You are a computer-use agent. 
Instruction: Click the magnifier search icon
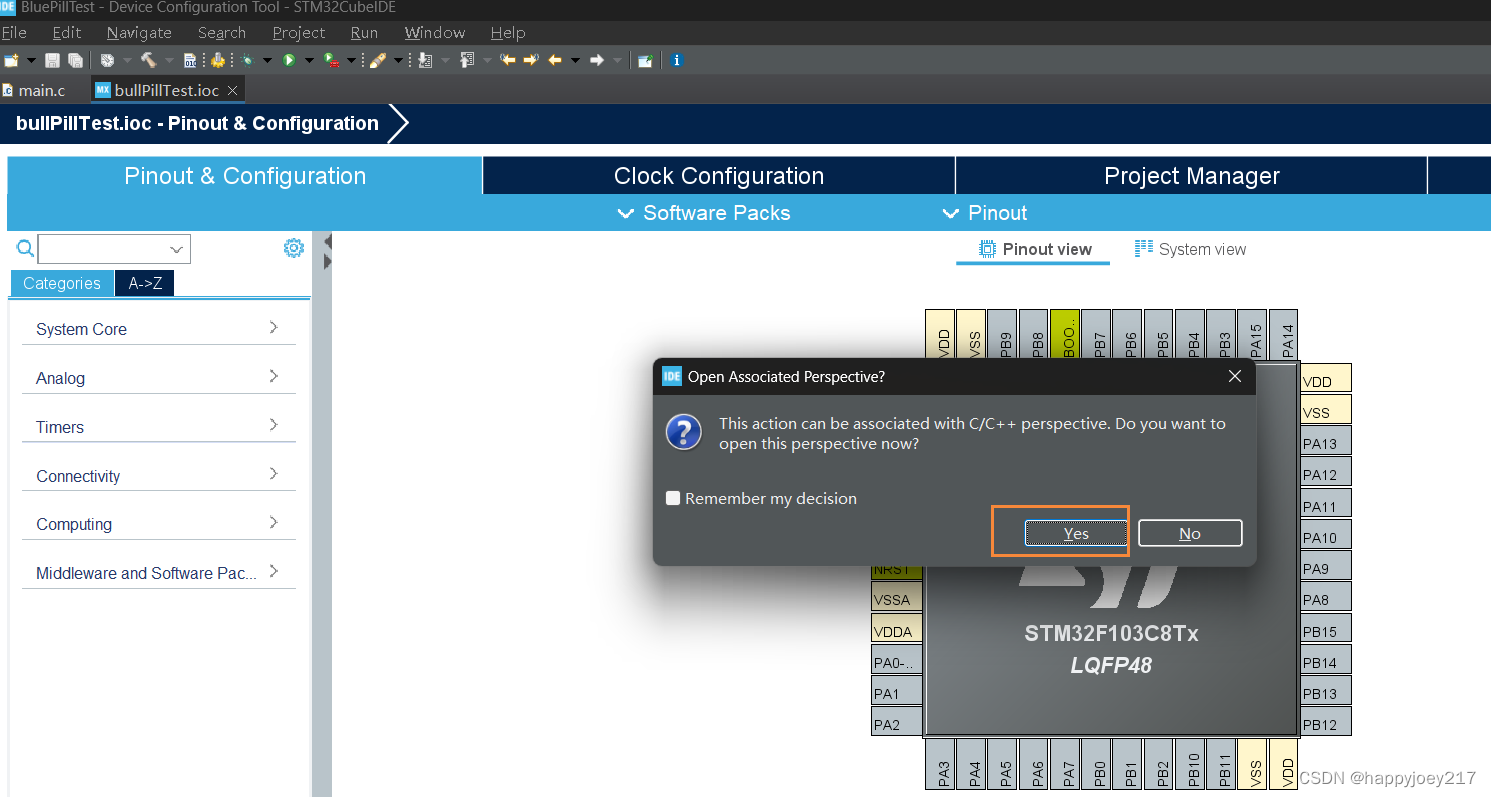point(25,248)
